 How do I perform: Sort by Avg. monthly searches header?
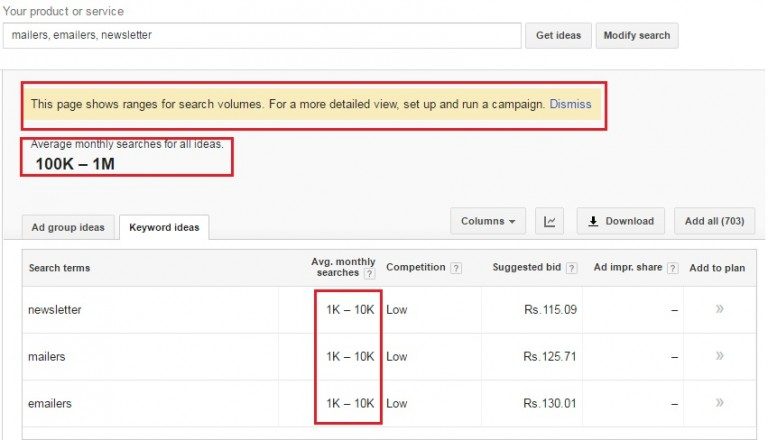coord(343,267)
